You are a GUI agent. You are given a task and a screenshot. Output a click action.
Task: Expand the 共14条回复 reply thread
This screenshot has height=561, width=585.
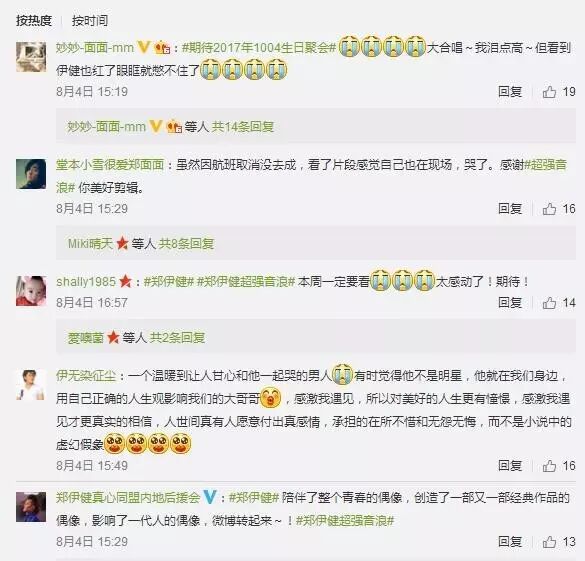243,127
